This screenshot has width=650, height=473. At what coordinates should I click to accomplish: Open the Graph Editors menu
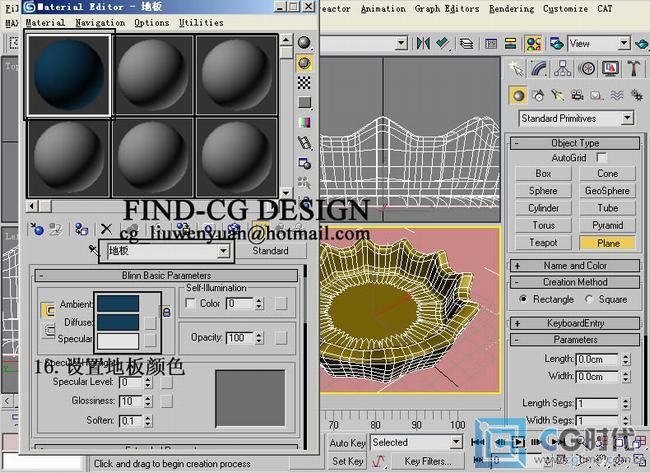[x=447, y=8]
